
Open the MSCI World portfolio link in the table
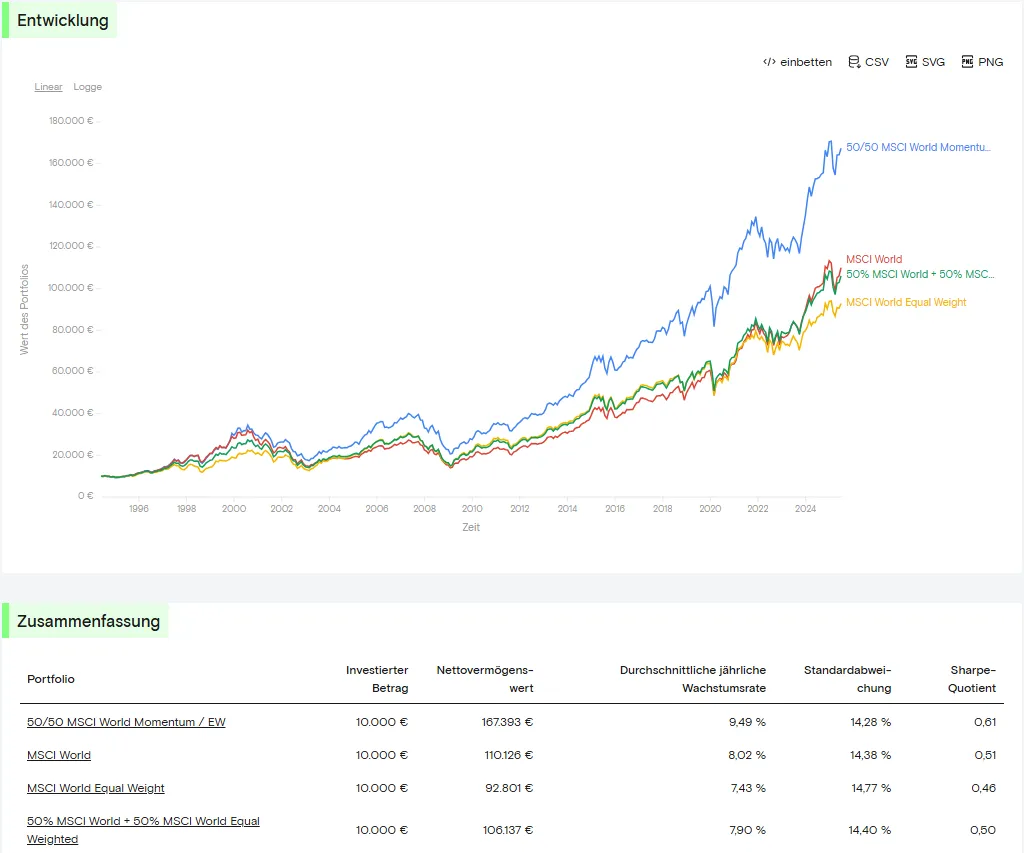tap(59, 755)
